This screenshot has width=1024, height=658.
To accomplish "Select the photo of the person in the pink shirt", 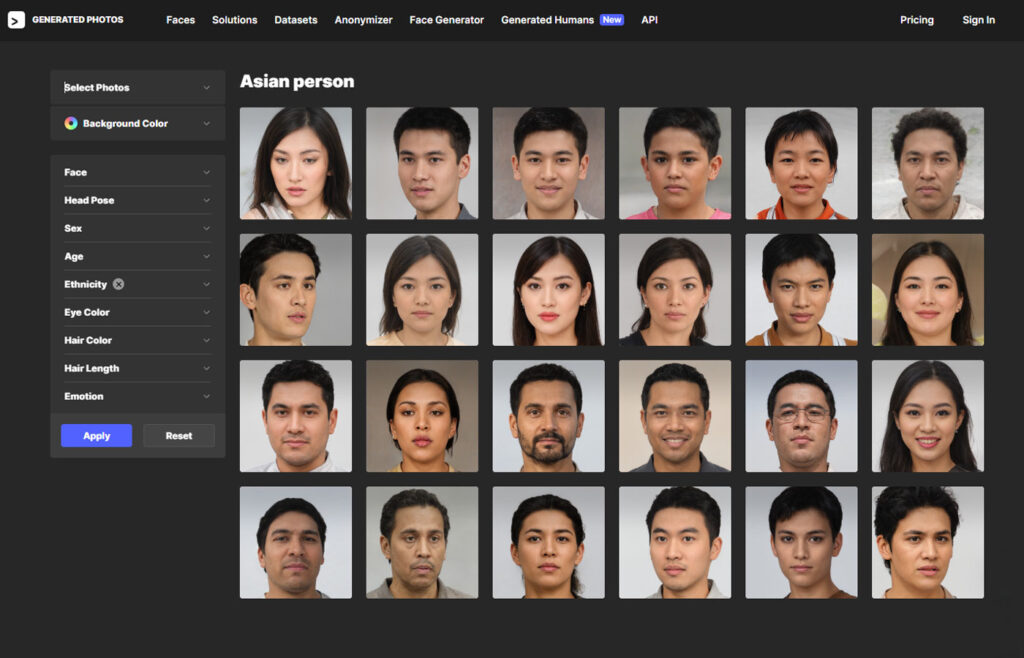I will [675, 163].
